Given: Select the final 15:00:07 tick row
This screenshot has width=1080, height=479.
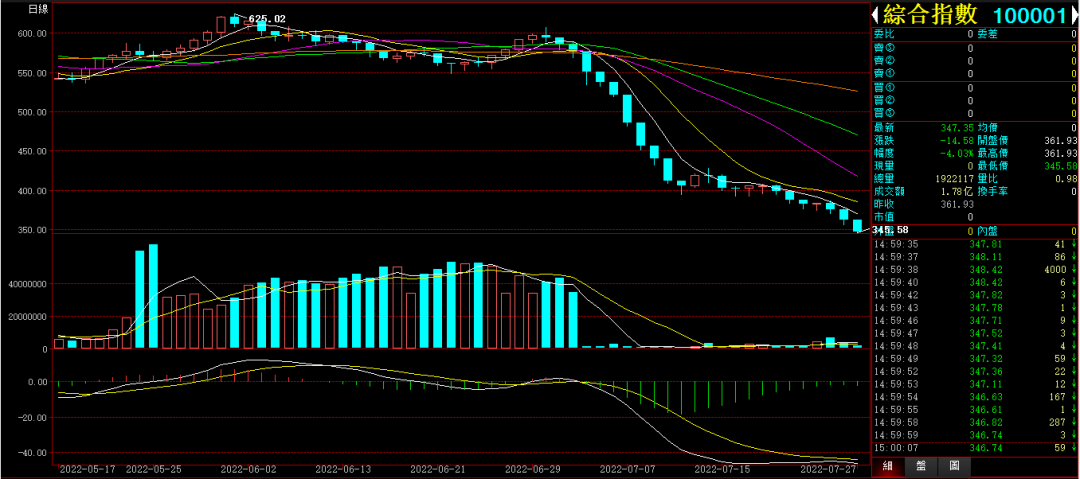Looking at the screenshot, I should click(975, 448).
